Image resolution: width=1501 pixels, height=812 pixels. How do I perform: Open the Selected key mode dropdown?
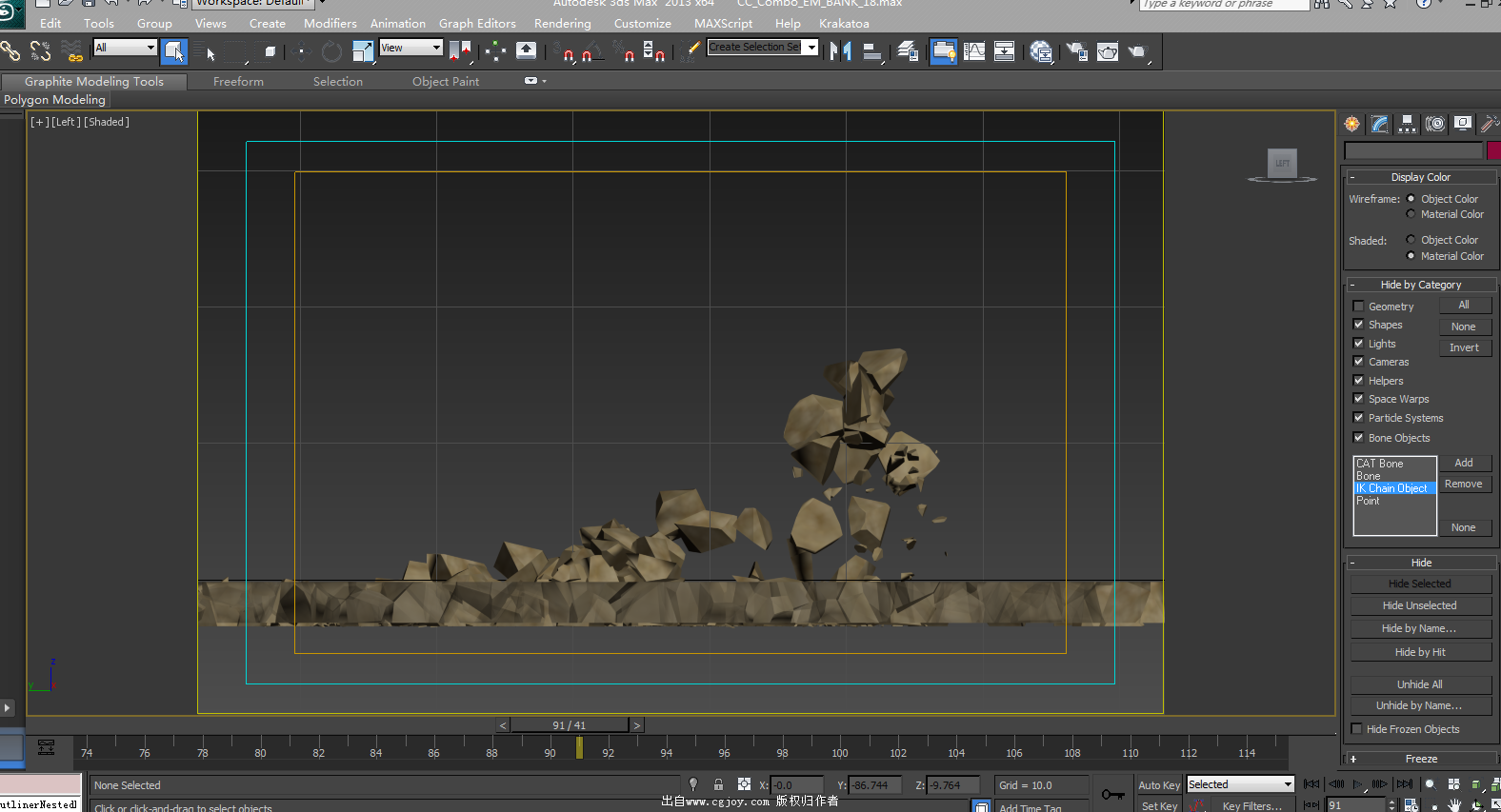coord(1240,784)
